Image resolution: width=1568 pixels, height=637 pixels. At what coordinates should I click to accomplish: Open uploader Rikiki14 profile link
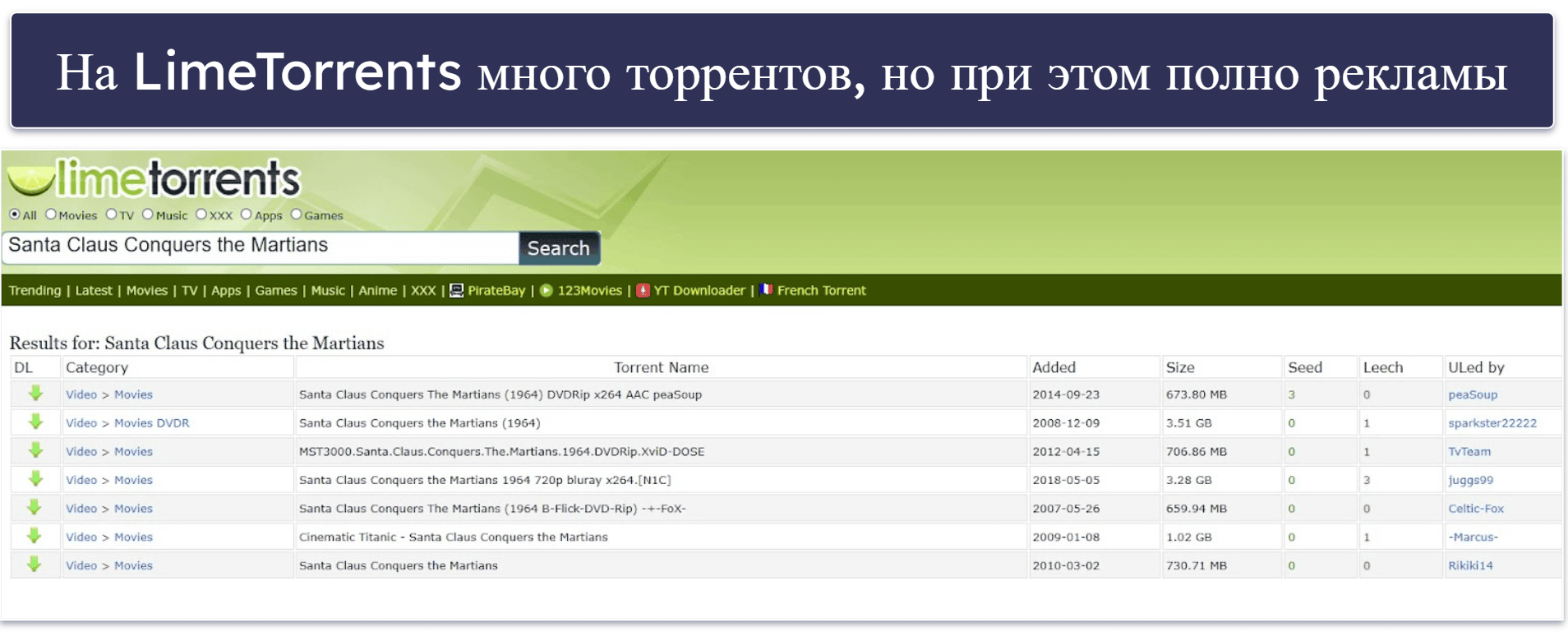click(x=1470, y=565)
